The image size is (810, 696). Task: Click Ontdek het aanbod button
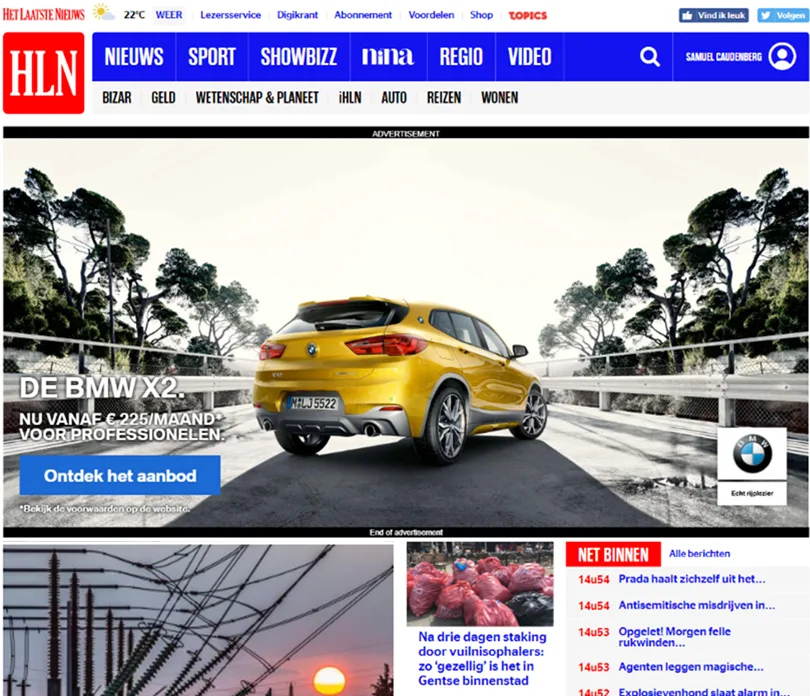tap(120, 475)
